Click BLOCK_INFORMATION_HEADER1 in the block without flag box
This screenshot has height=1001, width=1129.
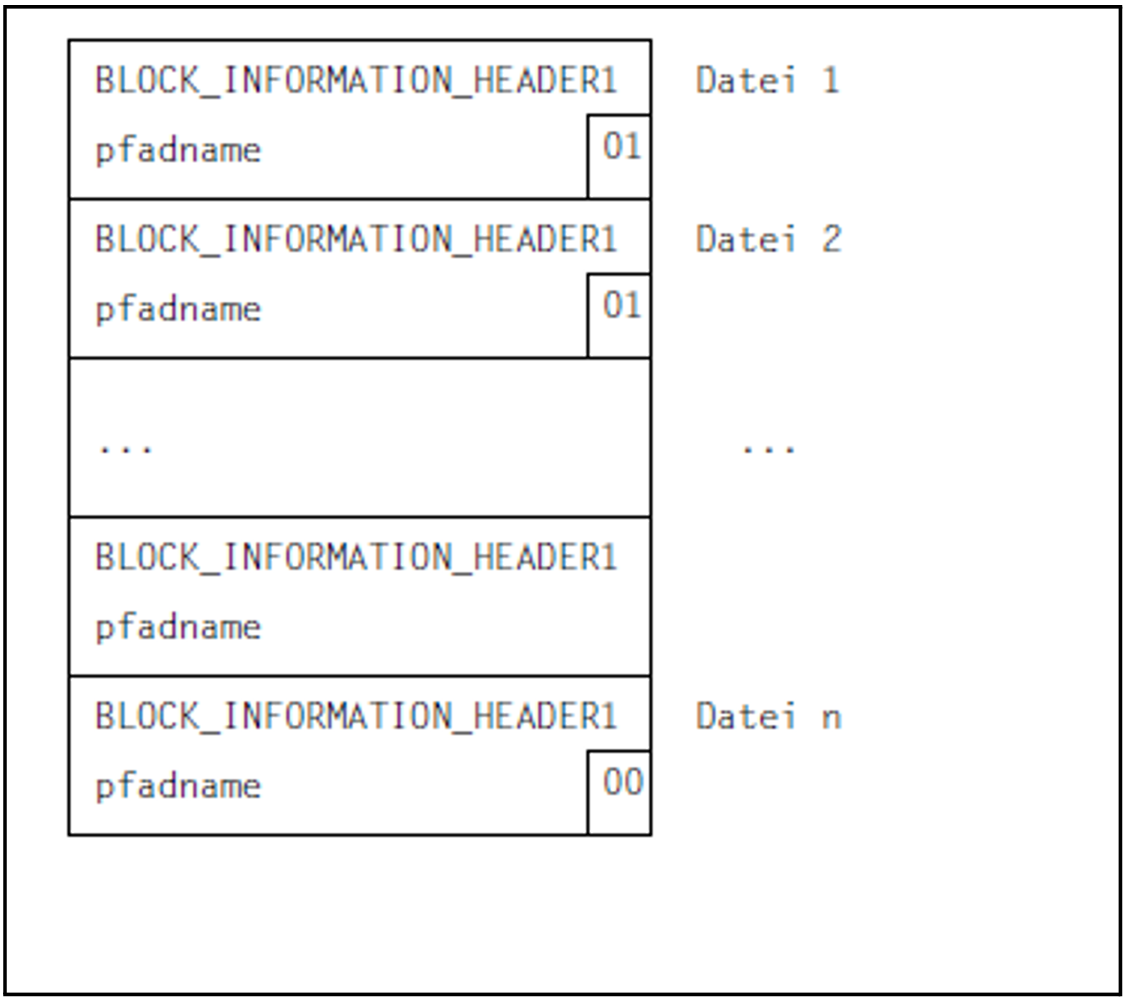pyautogui.click(x=356, y=557)
